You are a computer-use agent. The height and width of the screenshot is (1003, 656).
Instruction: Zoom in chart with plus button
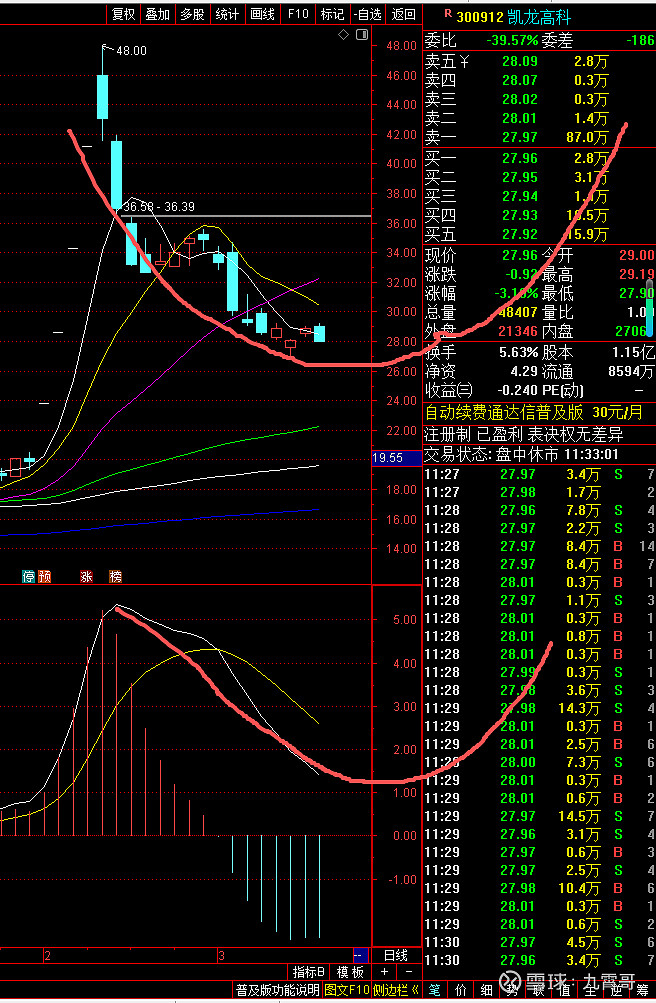click(384, 971)
